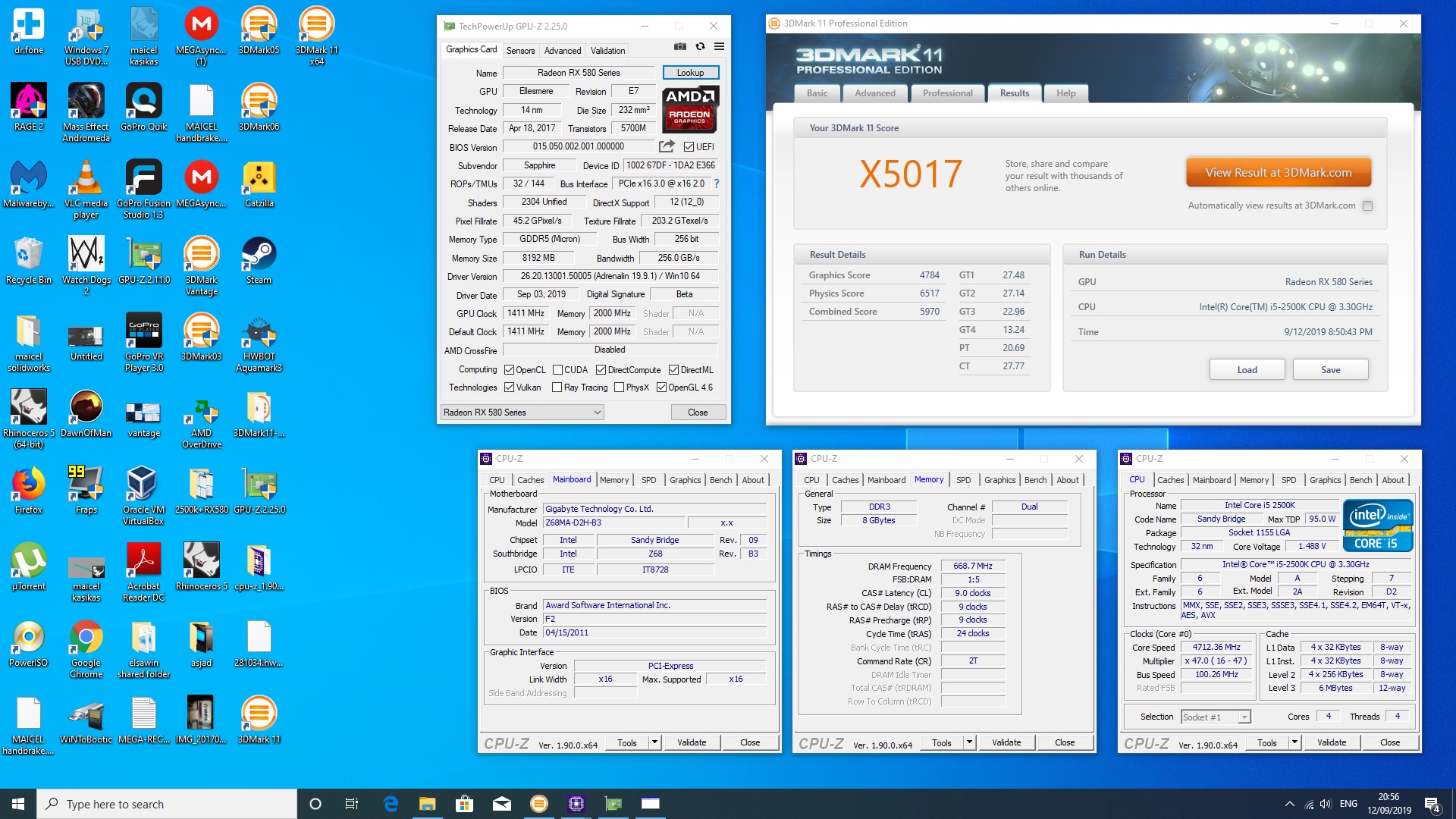Viewport: 1456px width, 819px height.
Task: Enable automatically view results at 3DMark.com
Action: (x=1367, y=206)
